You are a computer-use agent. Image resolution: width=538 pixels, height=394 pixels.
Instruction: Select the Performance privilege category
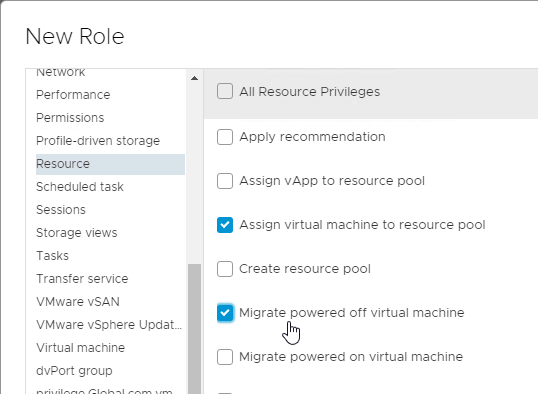pyautogui.click(x=73, y=95)
